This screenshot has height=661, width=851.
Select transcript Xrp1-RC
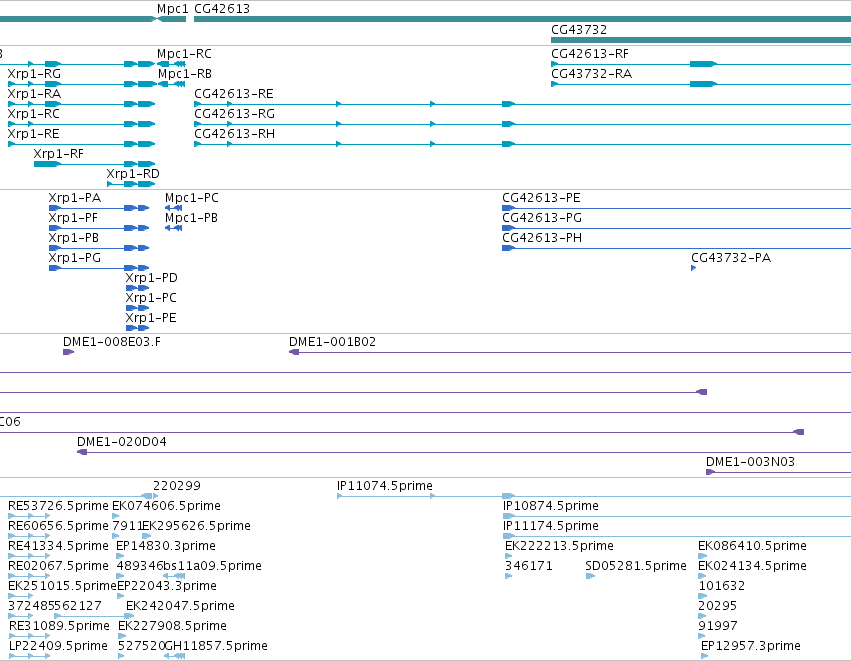[34, 114]
